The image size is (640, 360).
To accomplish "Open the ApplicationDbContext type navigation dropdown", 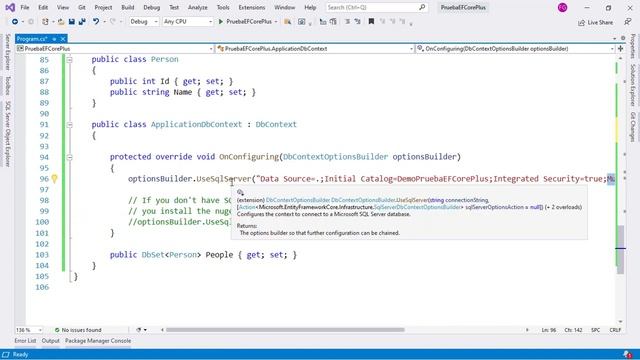I will [x=315, y=49].
